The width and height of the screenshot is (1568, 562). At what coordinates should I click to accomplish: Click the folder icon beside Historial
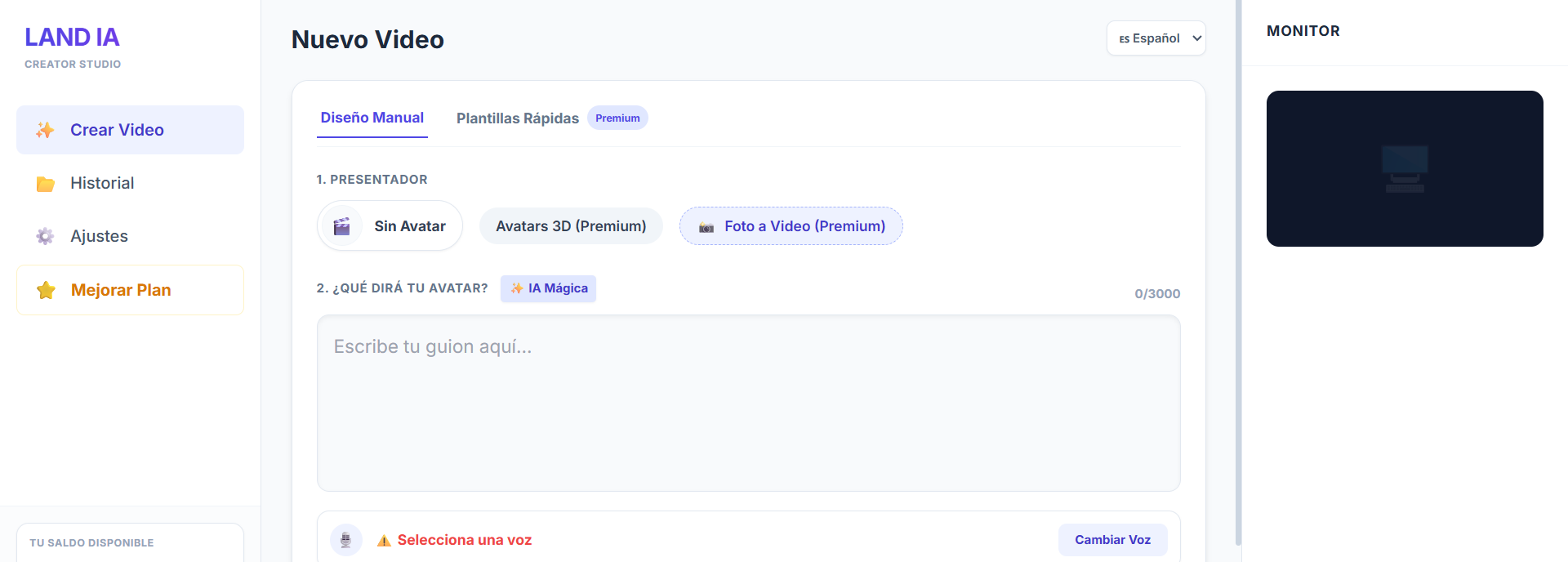45,184
